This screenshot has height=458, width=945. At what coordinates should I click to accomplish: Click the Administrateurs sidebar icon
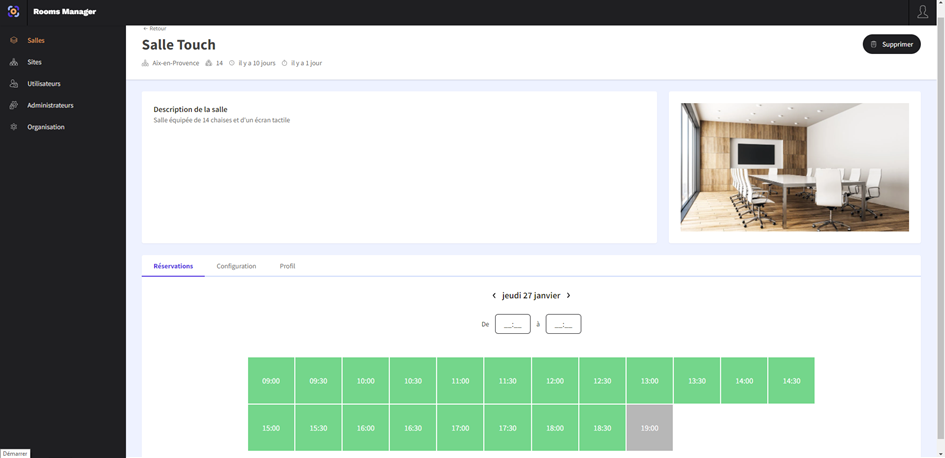14,105
